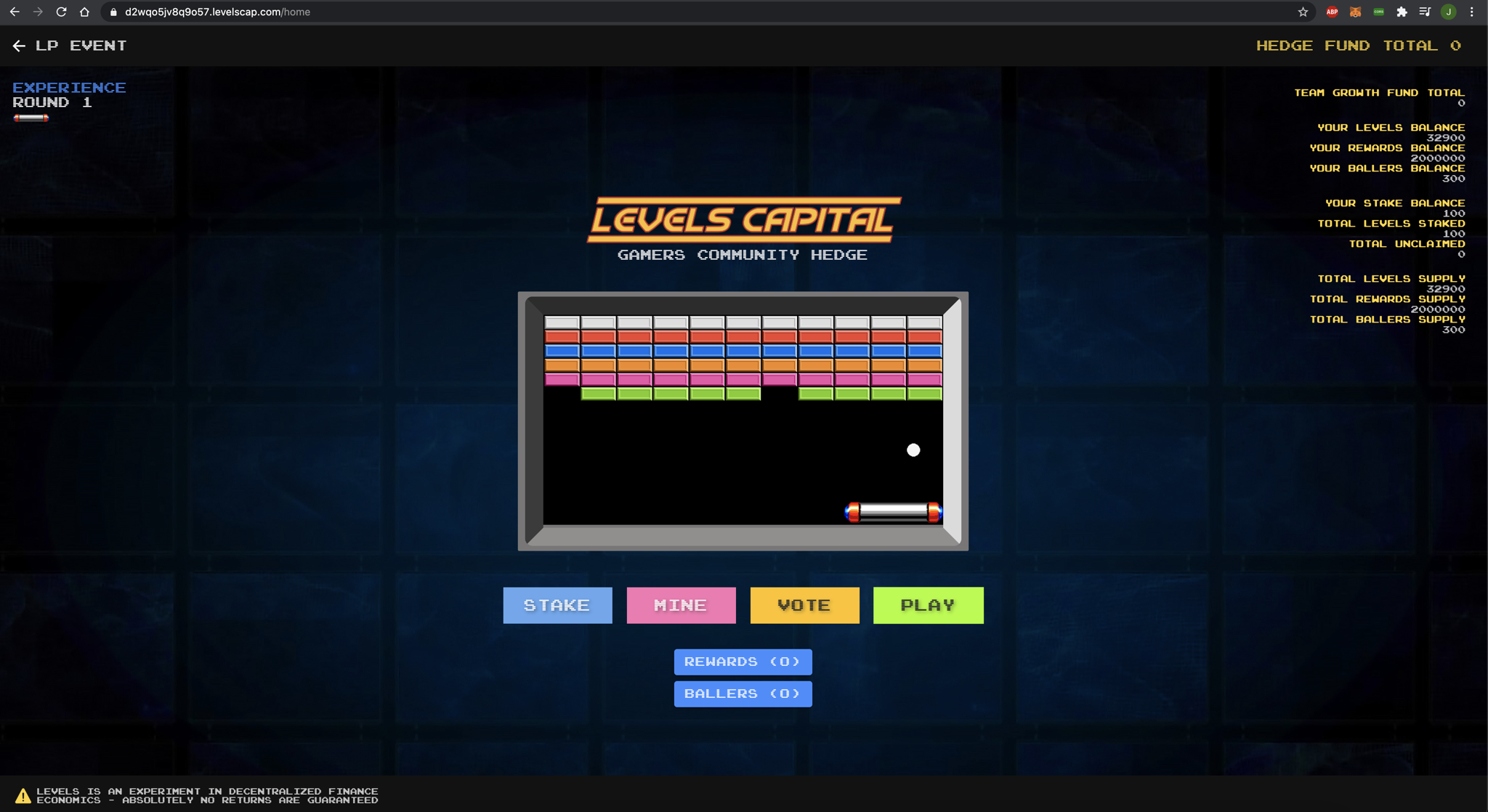Select the MINE action icon
Viewport: 1488px width, 812px height.
tap(680, 605)
